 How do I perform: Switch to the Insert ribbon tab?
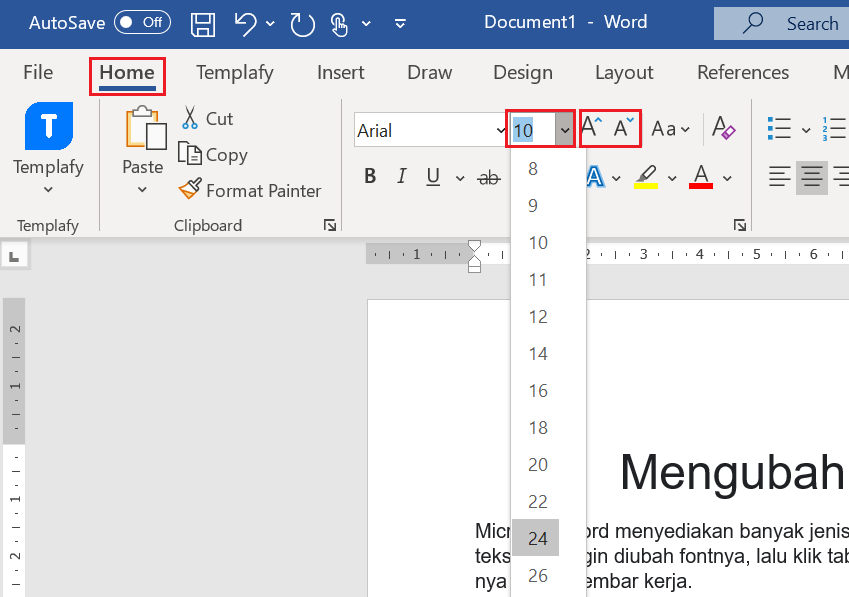pyautogui.click(x=340, y=72)
